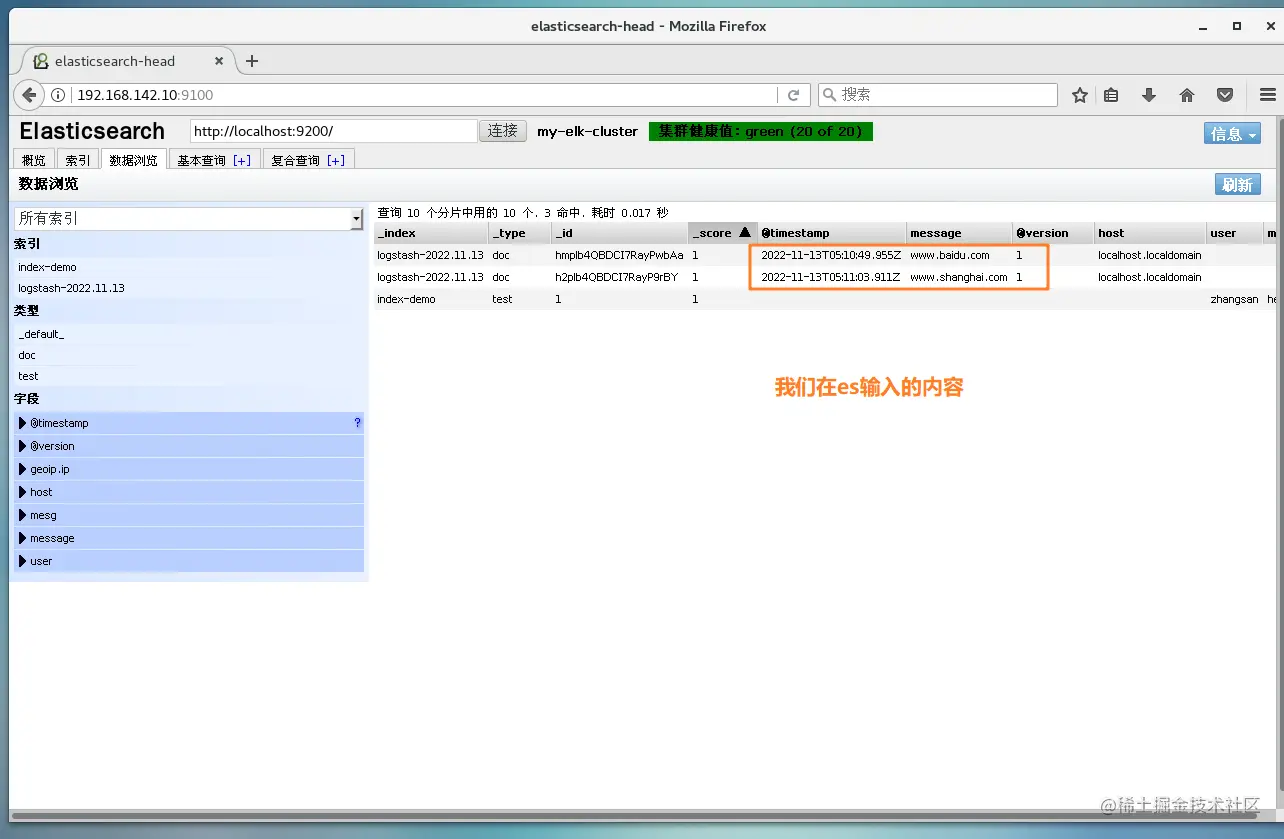1284x839 pixels.
Task: Open the downloads icon in the toolbar
Action: [1148, 94]
